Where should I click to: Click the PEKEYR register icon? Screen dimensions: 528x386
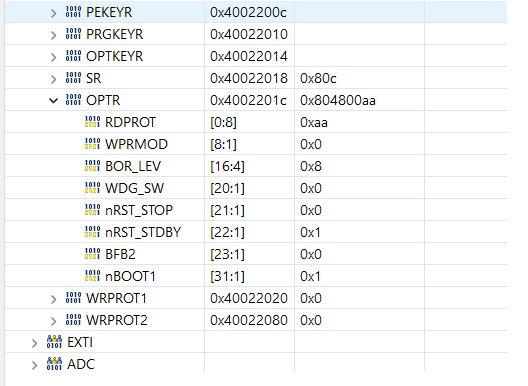[x=73, y=12]
